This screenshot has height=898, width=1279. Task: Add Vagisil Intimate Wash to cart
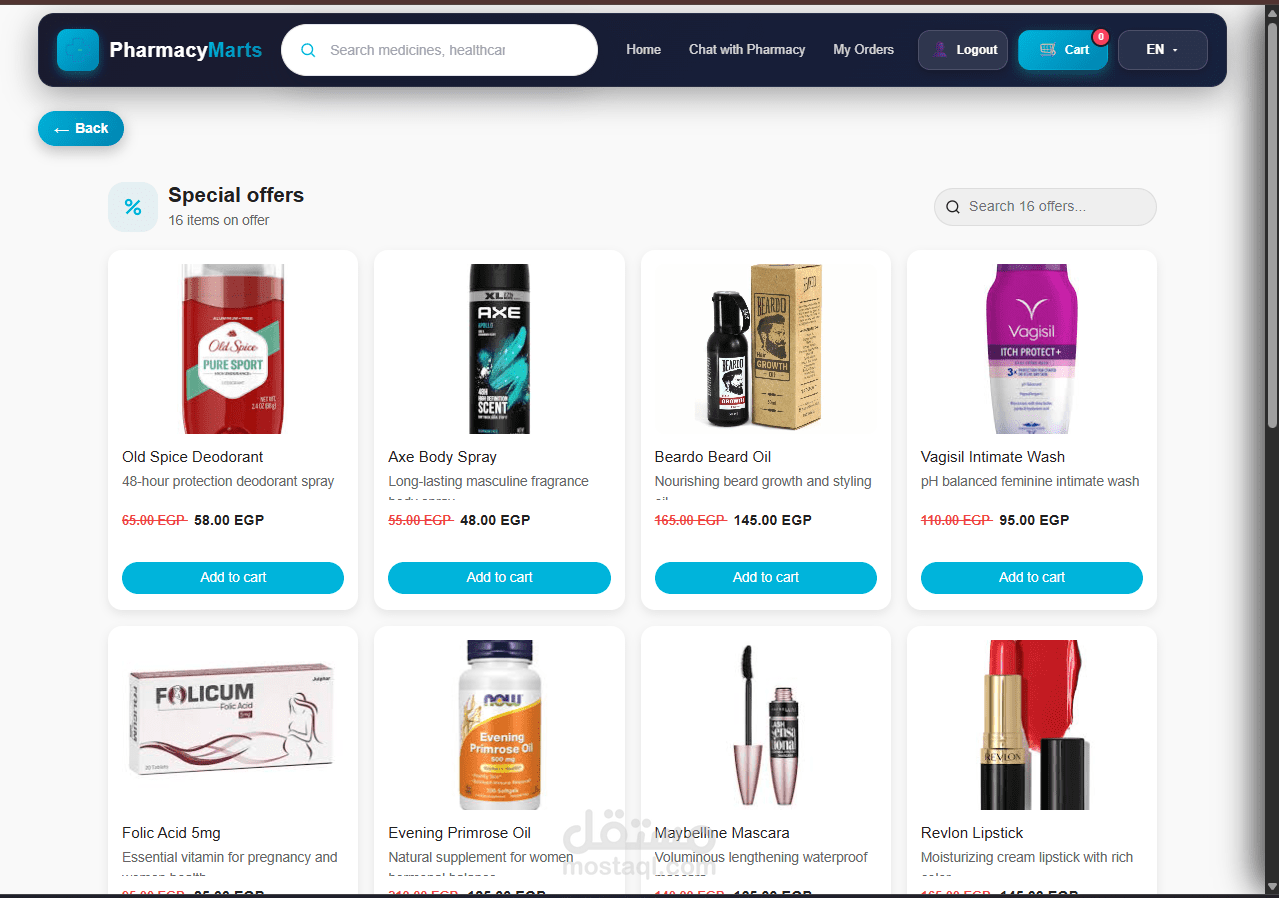pos(1032,578)
